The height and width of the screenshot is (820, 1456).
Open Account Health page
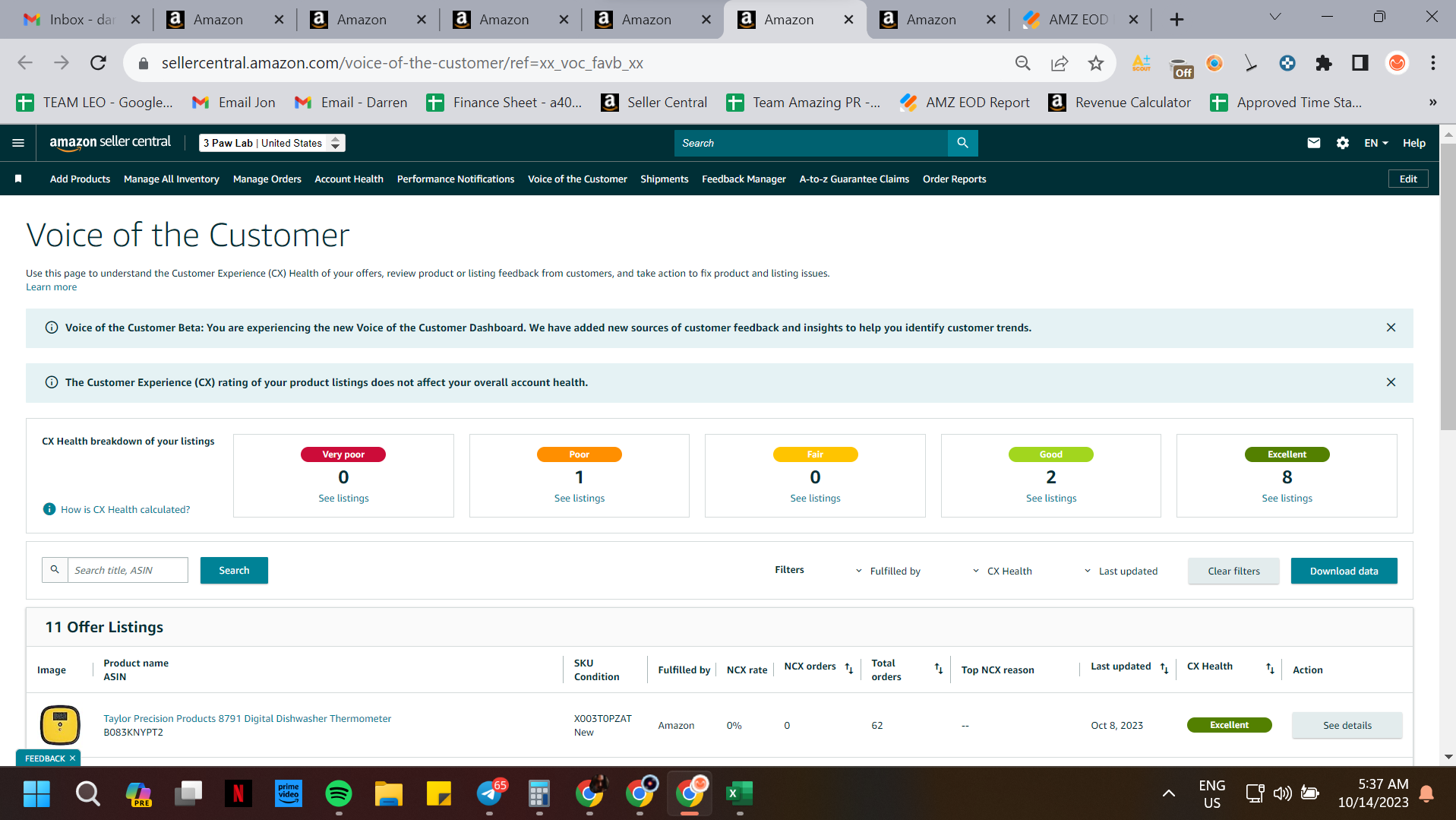pyautogui.click(x=349, y=179)
